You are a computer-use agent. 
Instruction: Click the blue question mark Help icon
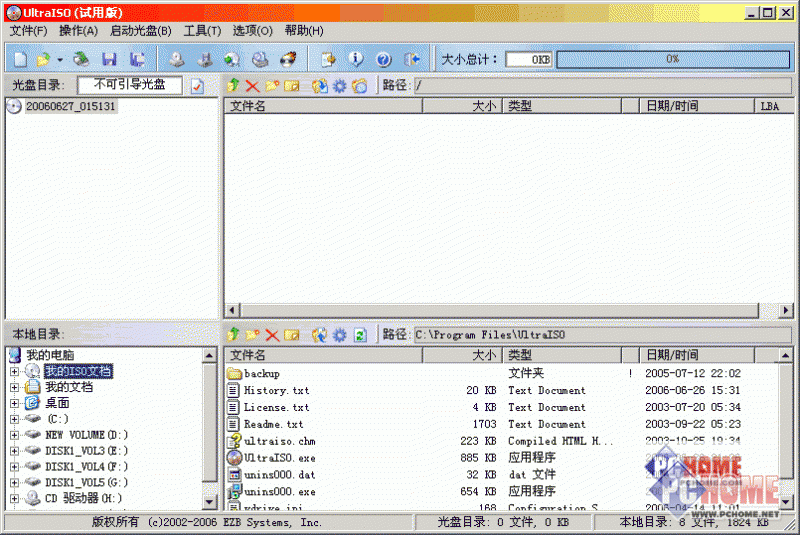click(x=384, y=59)
